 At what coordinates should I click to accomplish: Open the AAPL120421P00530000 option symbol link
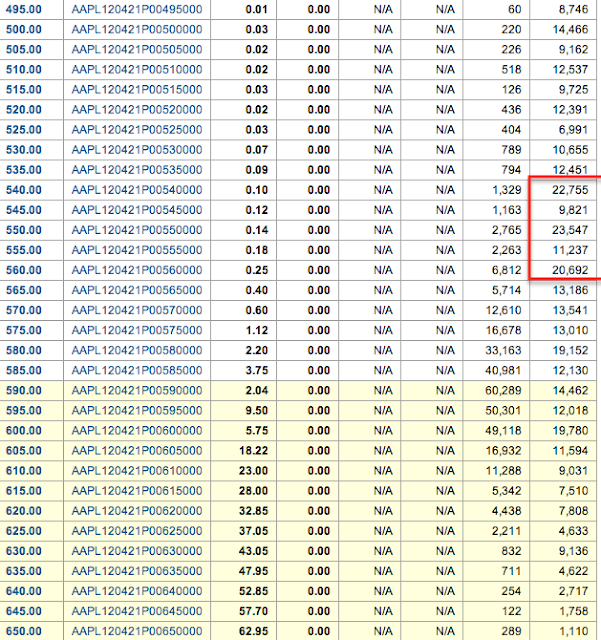click(x=137, y=150)
